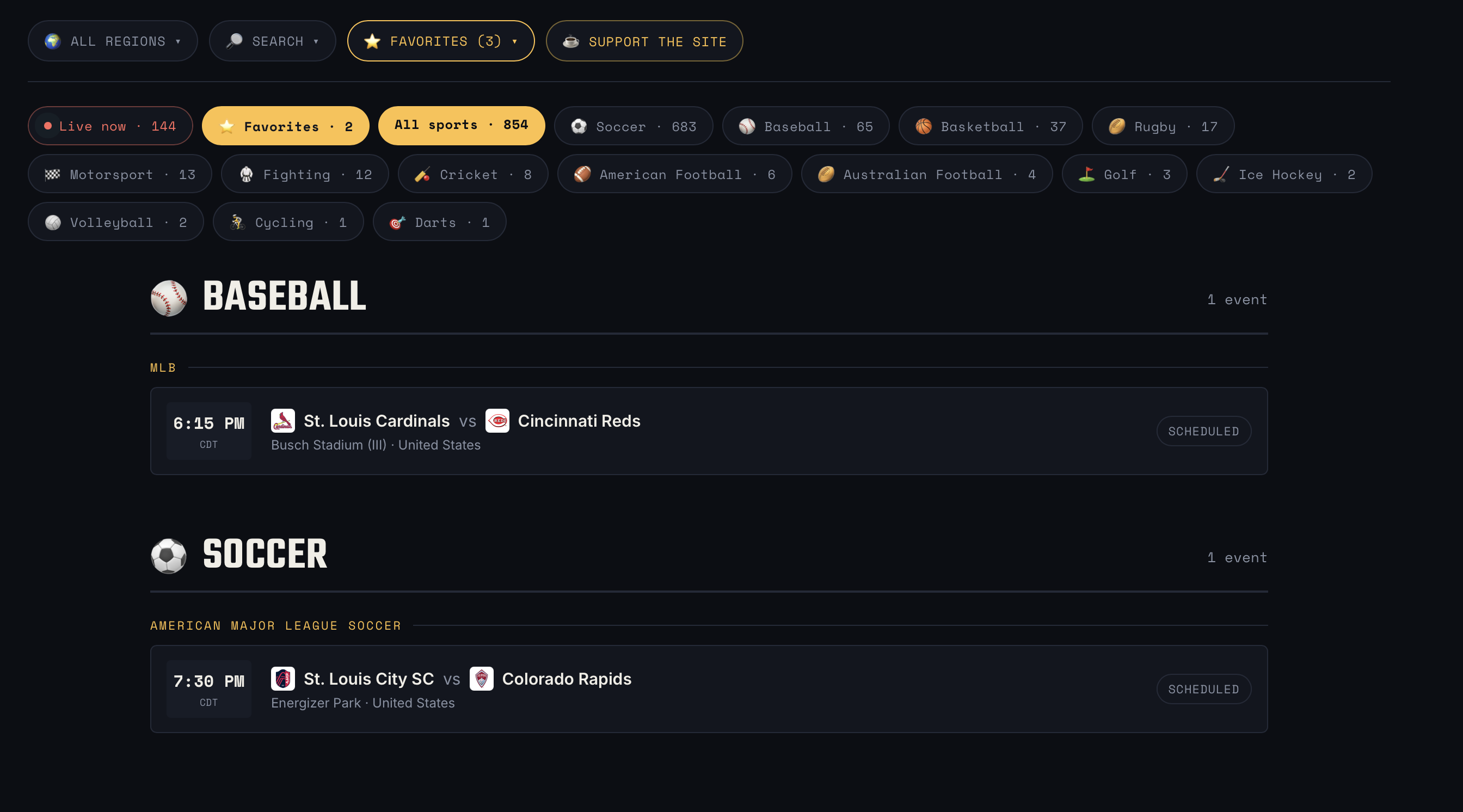Click the St. Louis City SC crest
The image size is (1463, 812).
283,679
